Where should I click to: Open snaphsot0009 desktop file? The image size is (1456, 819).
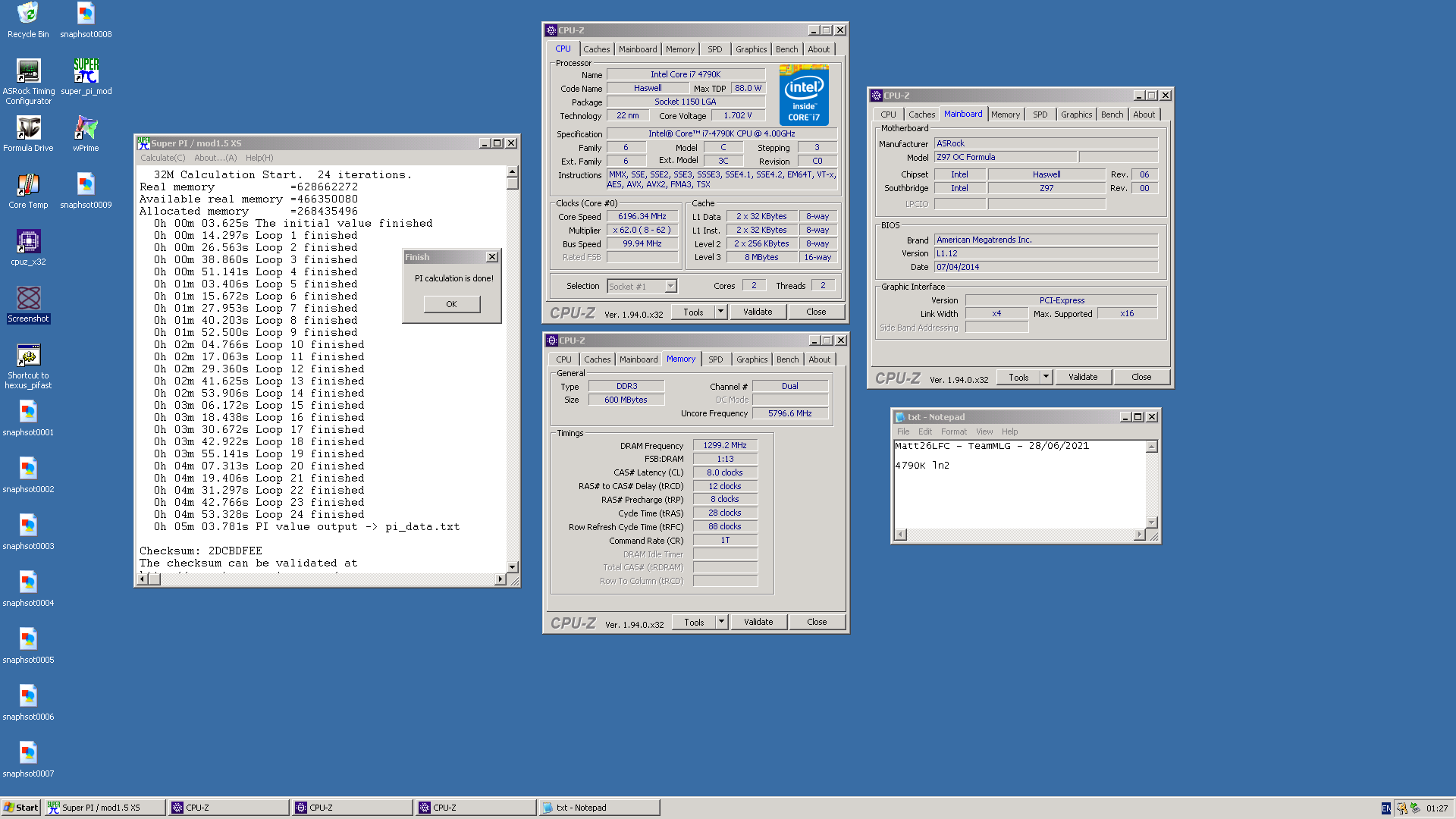tap(86, 191)
